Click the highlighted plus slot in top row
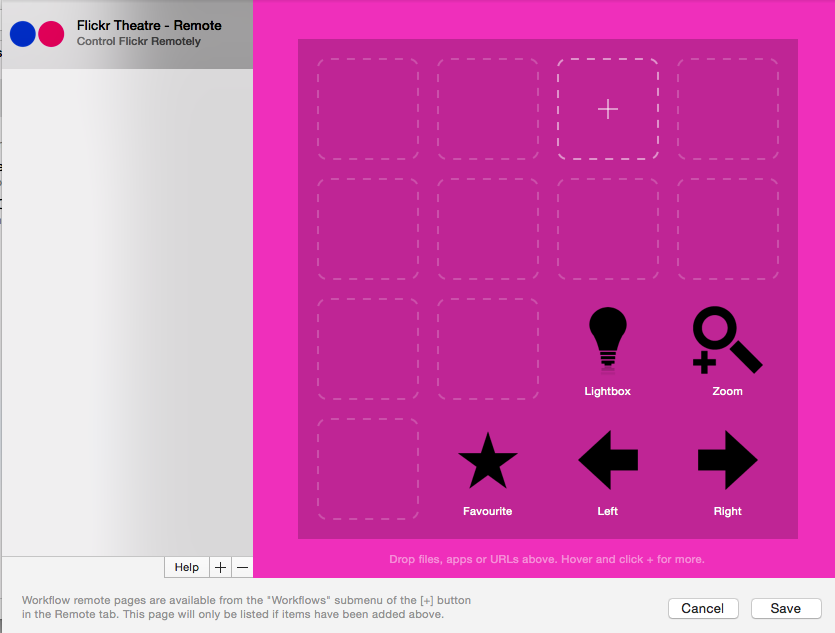This screenshot has height=633, width=835. coord(608,109)
